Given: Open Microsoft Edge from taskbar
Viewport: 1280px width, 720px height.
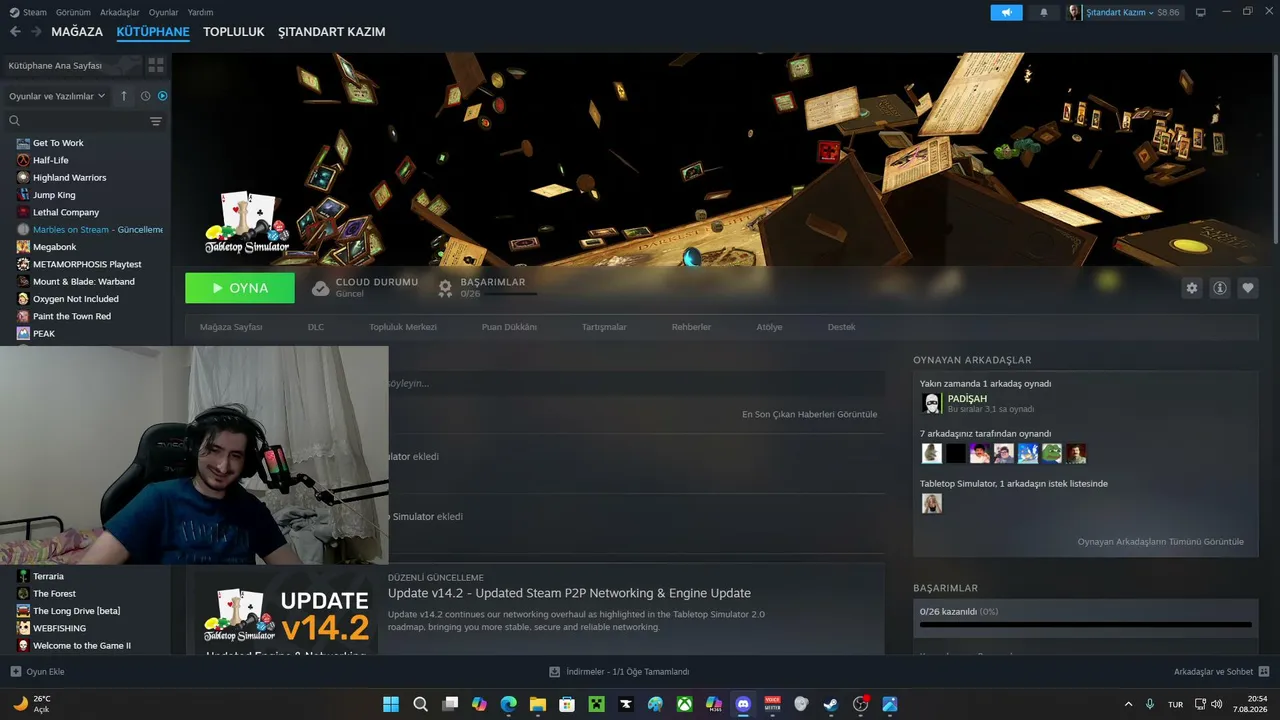Looking at the screenshot, I should 508,704.
